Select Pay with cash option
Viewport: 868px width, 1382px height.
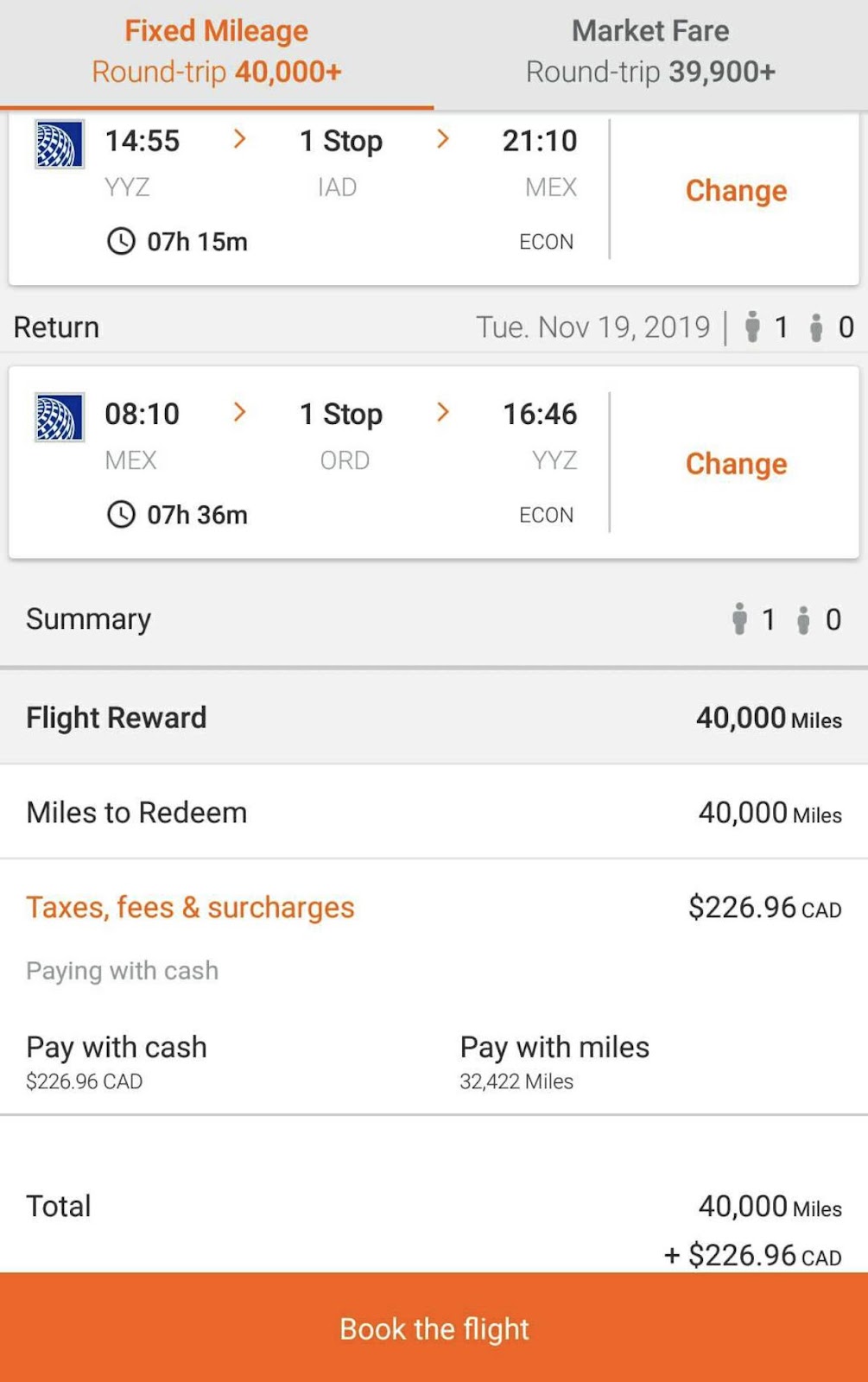point(117,1061)
